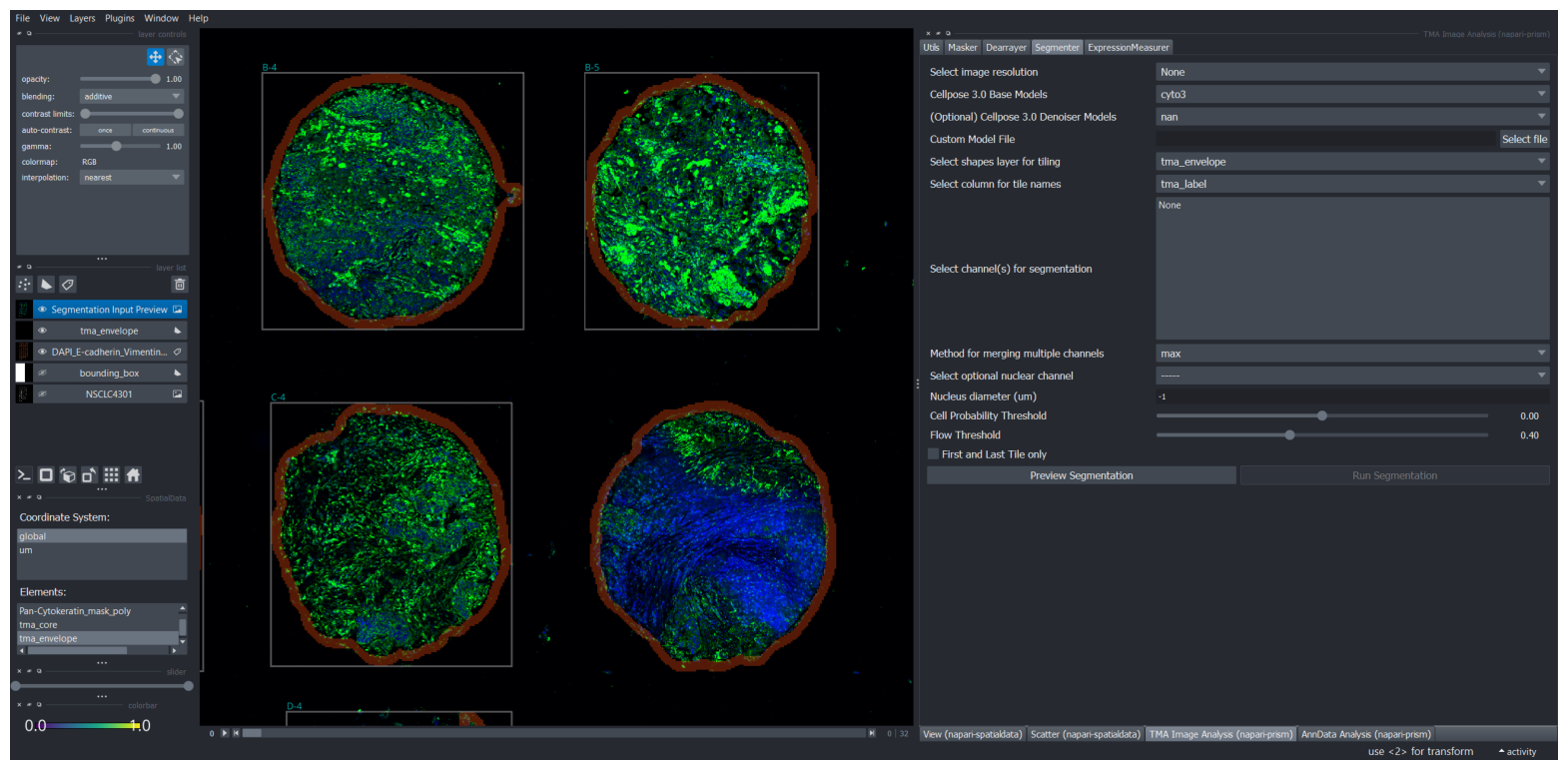Open the interpolation dropdown
1568x770 pixels.
point(132,178)
